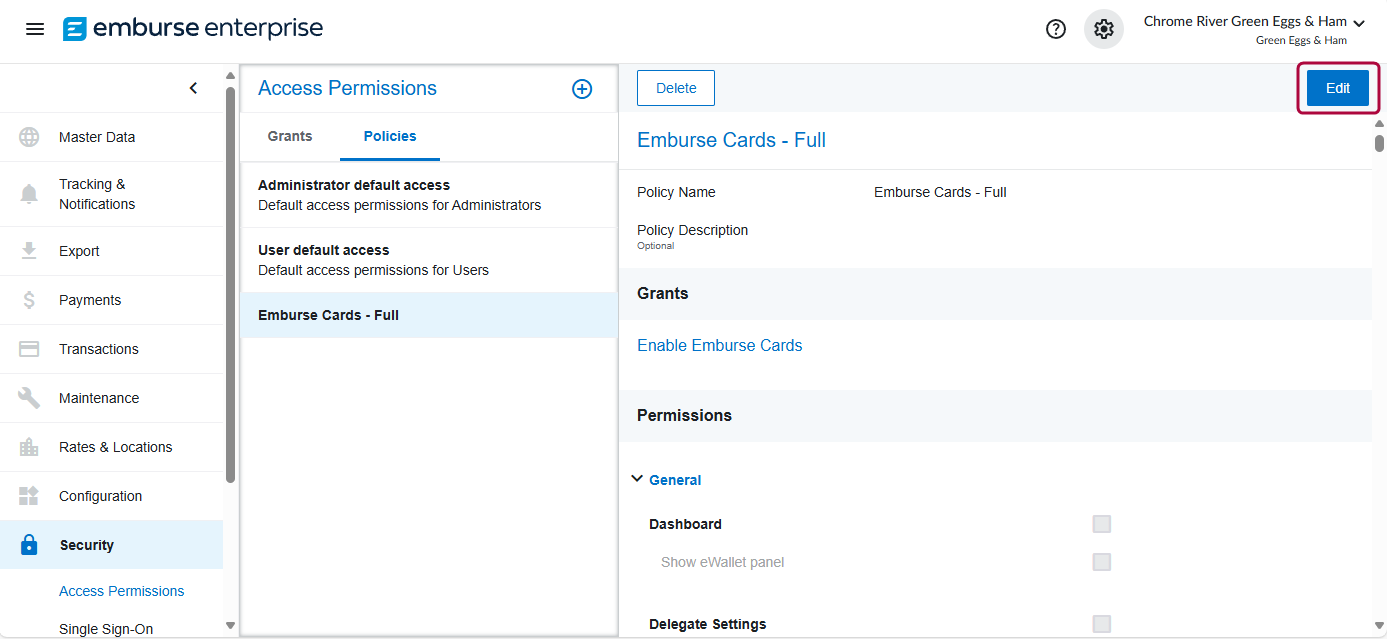Click the Export download icon
The width and height of the screenshot is (1387, 639).
coord(28,250)
